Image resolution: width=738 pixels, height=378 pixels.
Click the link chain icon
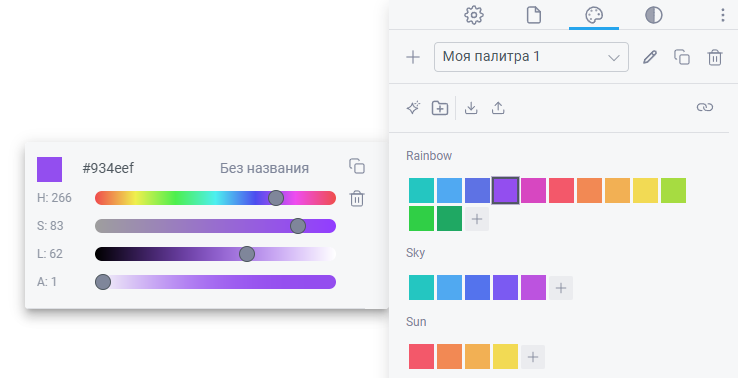click(705, 107)
